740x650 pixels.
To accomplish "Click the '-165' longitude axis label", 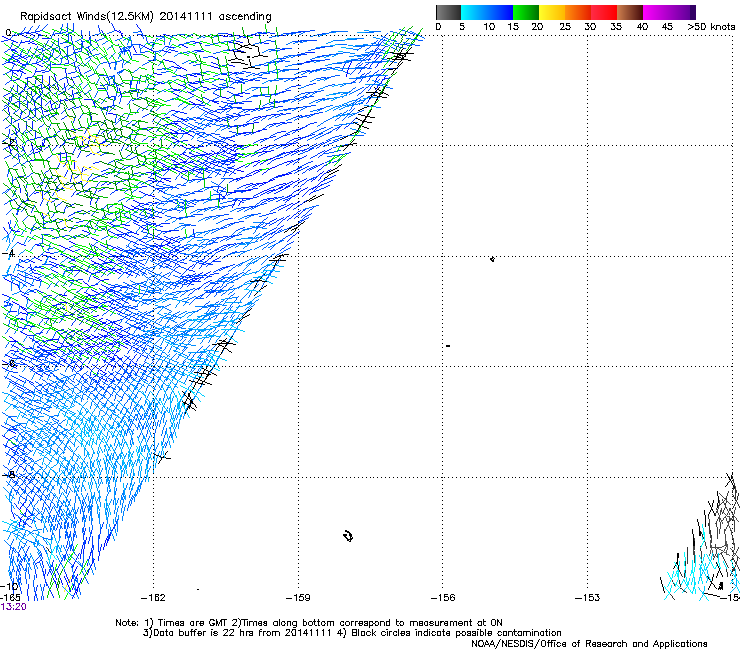I will click(x=10, y=598).
